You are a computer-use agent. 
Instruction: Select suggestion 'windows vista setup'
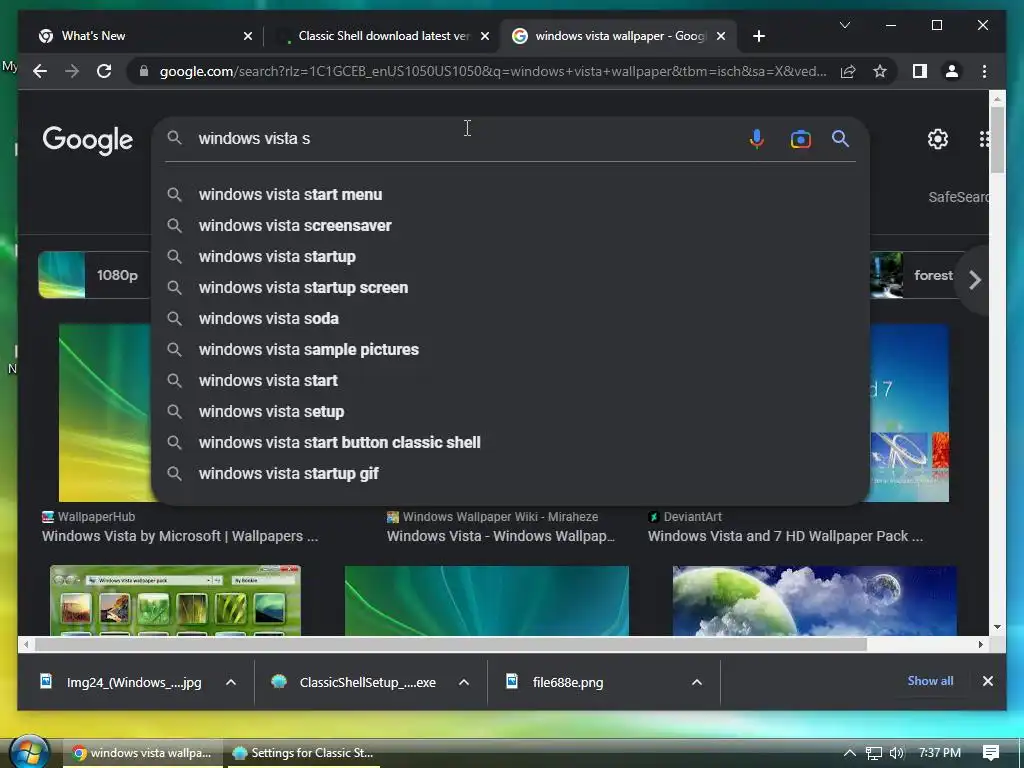(509, 411)
